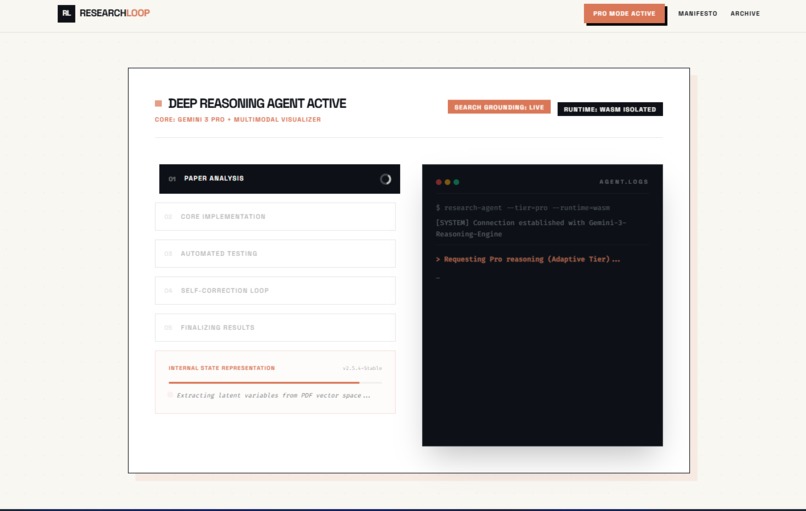The width and height of the screenshot is (806, 511).
Task: Select the Finalizing Results step
Action: [275, 327]
